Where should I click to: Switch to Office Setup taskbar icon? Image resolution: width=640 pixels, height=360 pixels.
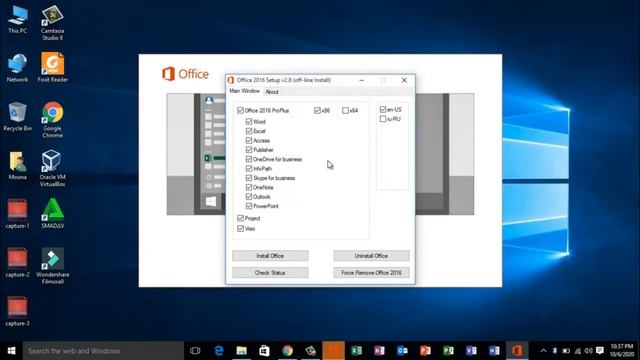517,351
